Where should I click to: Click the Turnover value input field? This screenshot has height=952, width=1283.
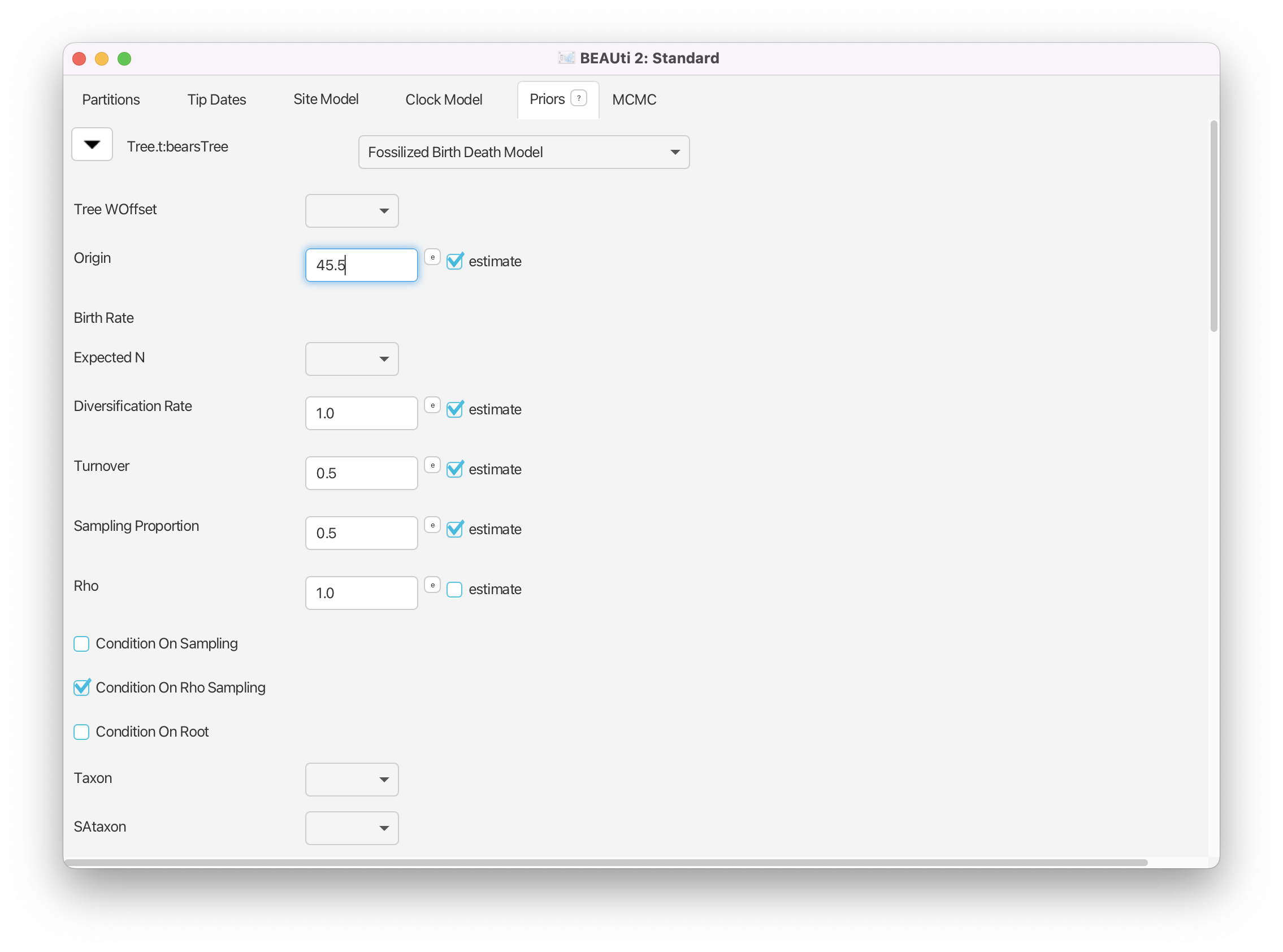[361, 473]
